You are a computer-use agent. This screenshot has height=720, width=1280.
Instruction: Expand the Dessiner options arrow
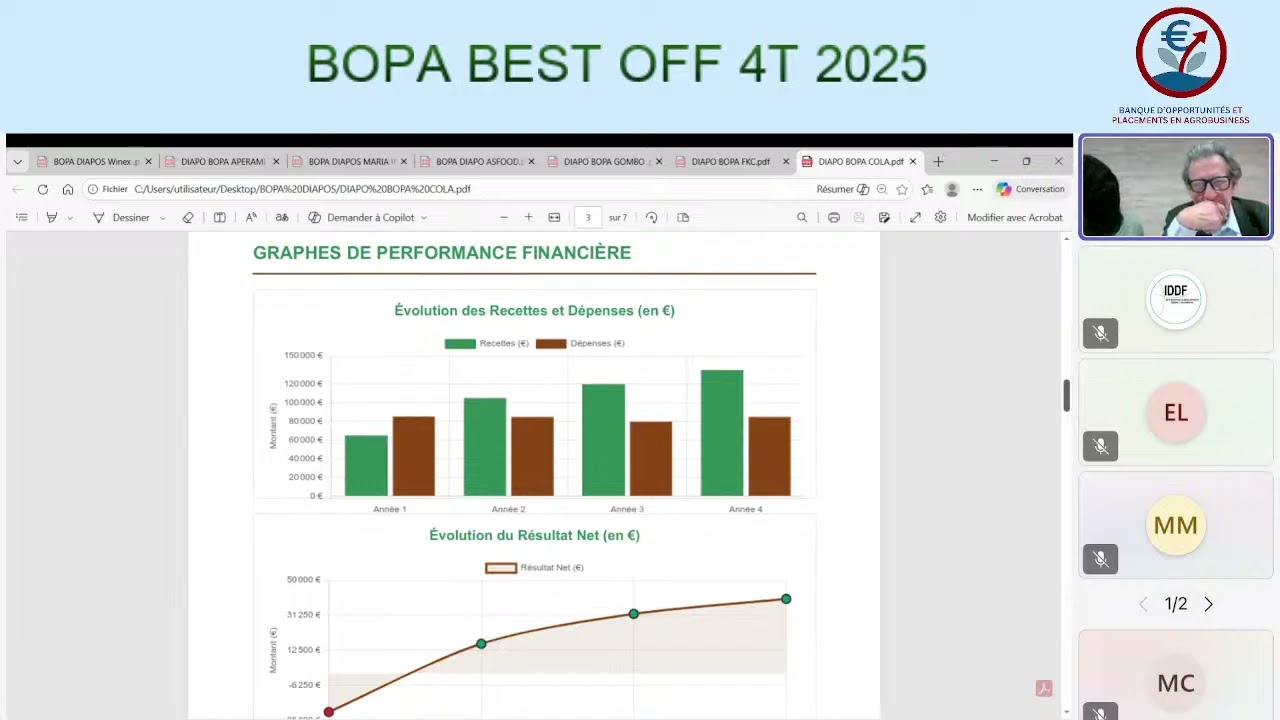(163, 218)
